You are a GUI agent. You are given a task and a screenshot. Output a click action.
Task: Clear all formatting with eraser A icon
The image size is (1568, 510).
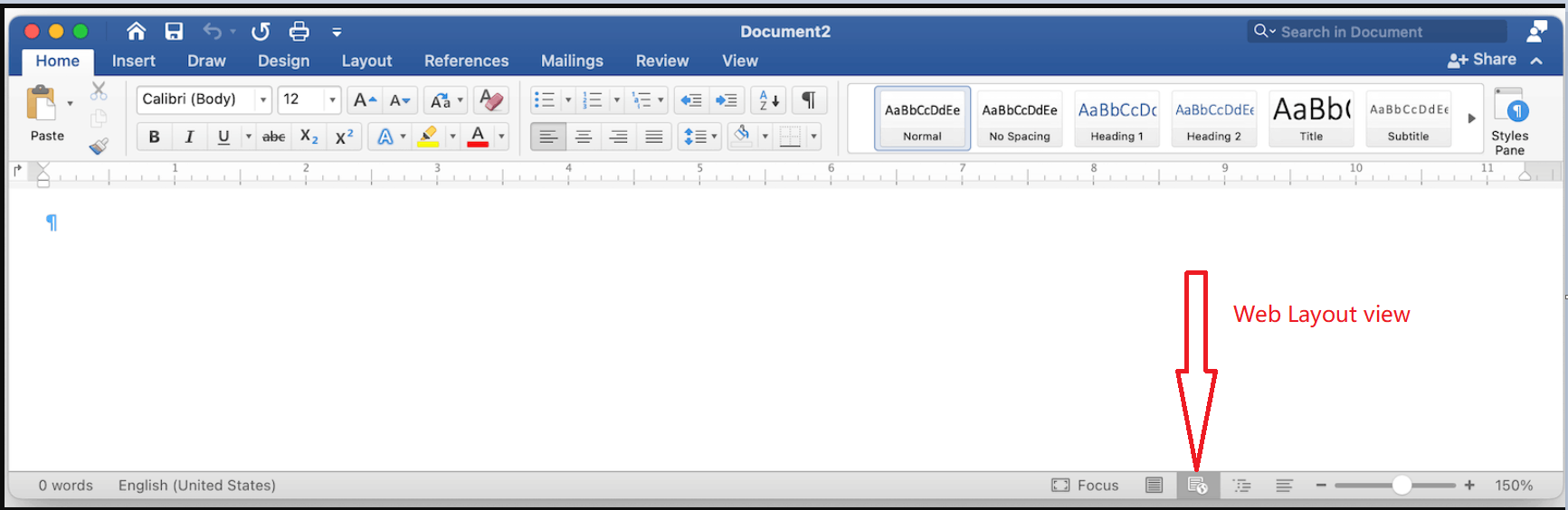tap(491, 99)
